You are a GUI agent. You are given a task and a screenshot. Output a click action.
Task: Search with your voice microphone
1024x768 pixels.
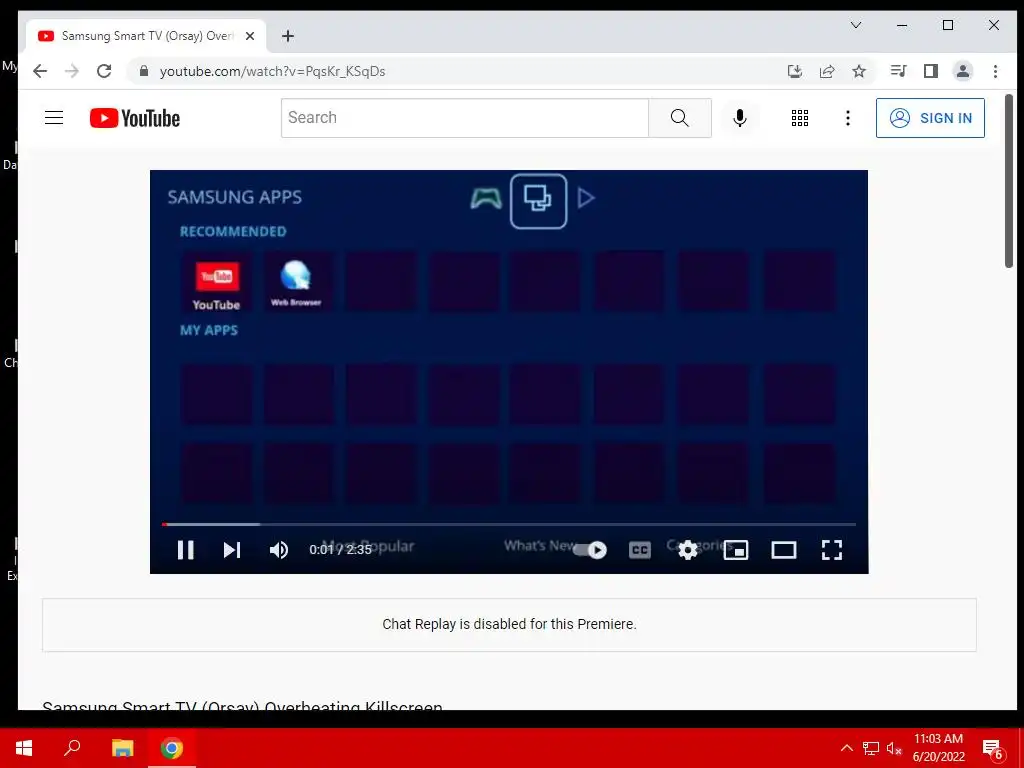739,118
